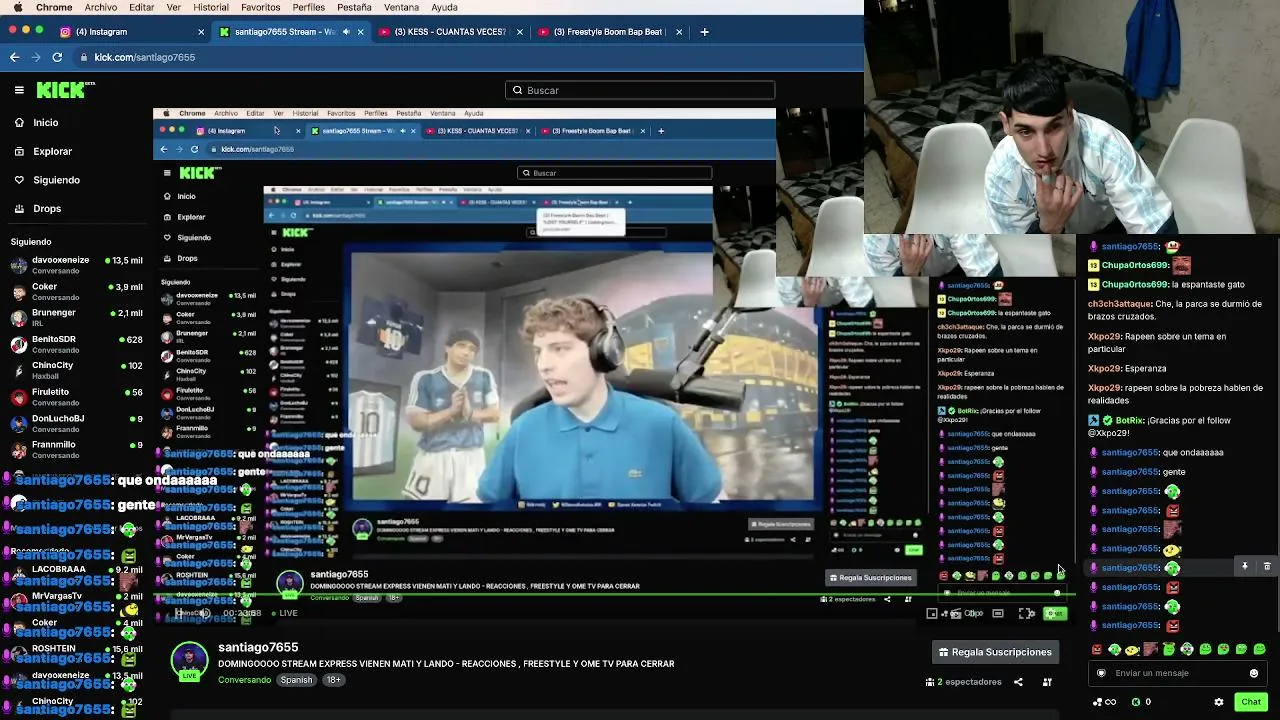Switch to the Instagram browser tab
The width and height of the screenshot is (1280, 720).
point(132,32)
